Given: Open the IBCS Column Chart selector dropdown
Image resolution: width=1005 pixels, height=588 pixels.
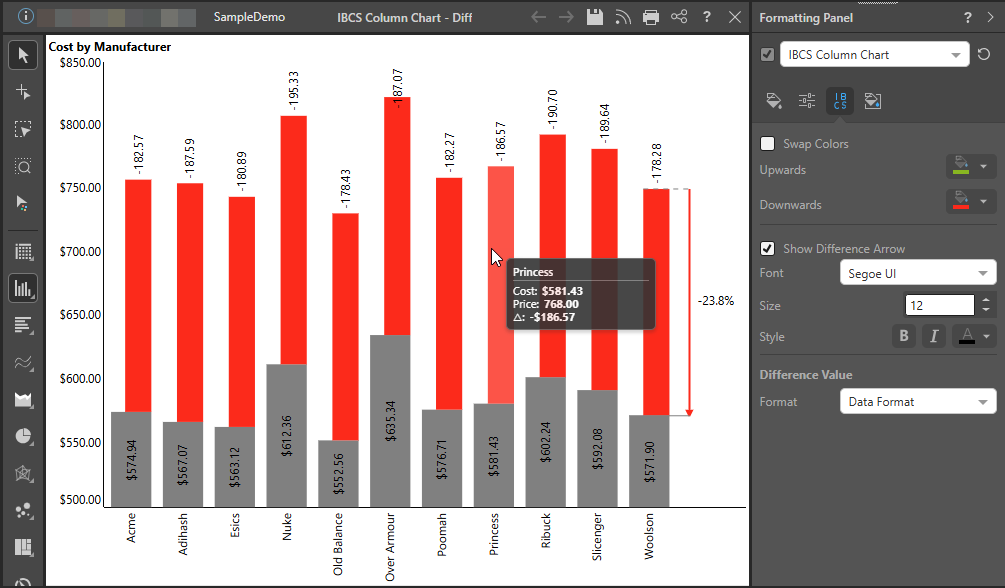Looking at the screenshot, I should point(874,55).
